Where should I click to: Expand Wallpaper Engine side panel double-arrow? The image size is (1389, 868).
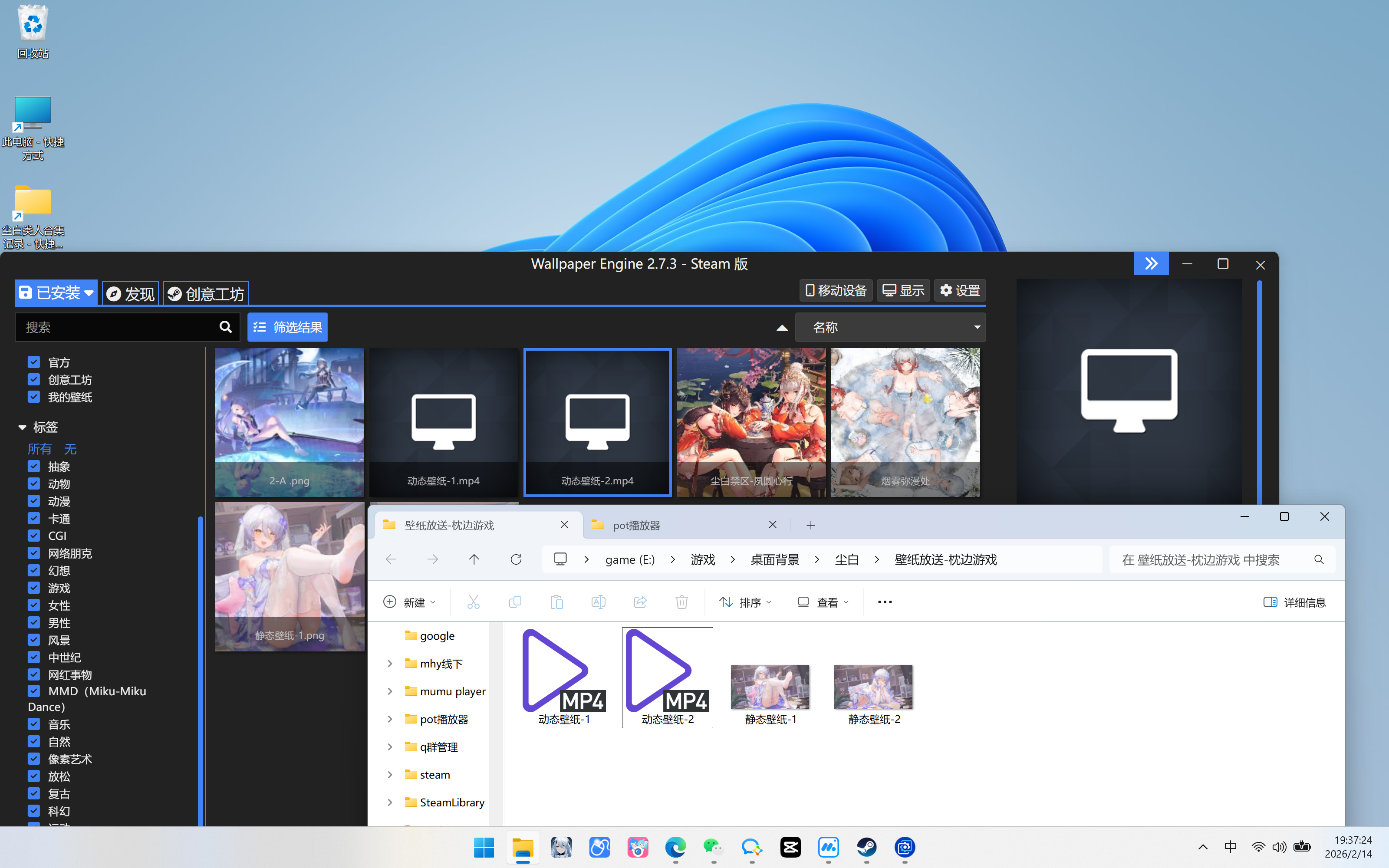click(1151, 264)
